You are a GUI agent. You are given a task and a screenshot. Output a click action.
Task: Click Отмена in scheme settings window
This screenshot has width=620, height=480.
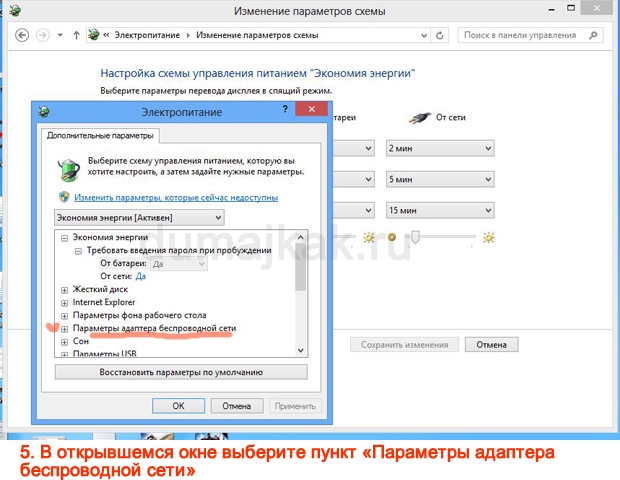tap(491, 345)
